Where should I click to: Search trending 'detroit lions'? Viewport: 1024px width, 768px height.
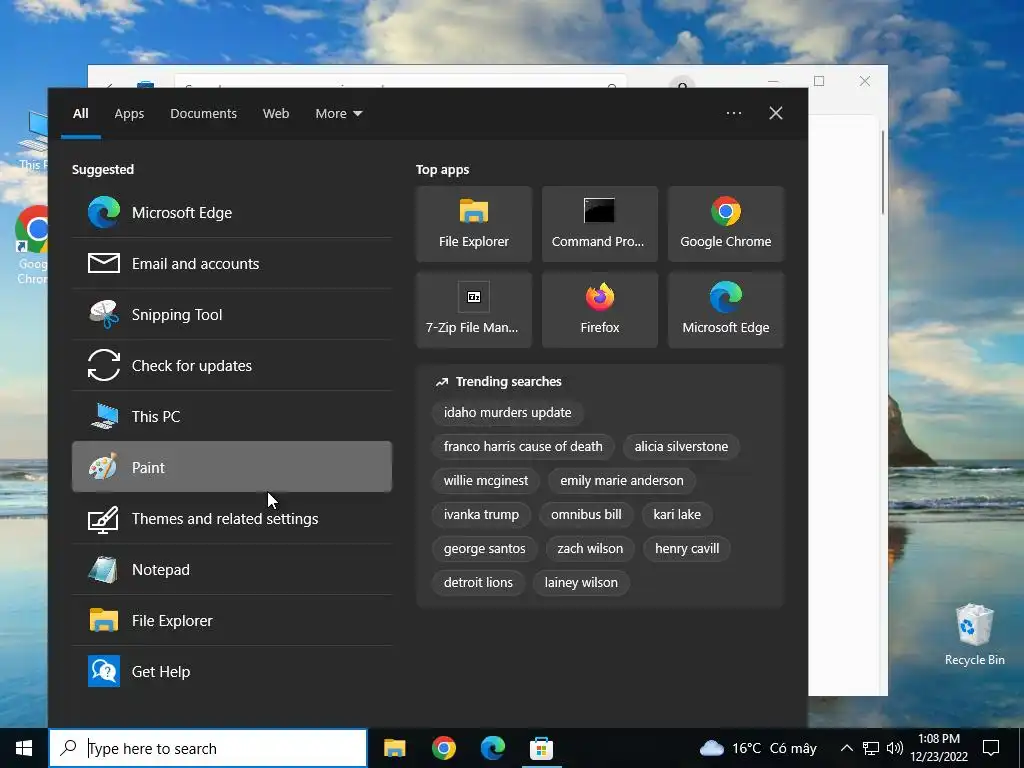pyautogui.click(x=478, y=583)
